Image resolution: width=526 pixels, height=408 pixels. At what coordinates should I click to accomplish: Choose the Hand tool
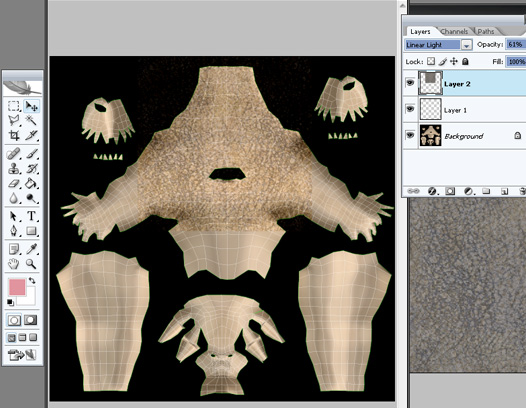(13, 264)
